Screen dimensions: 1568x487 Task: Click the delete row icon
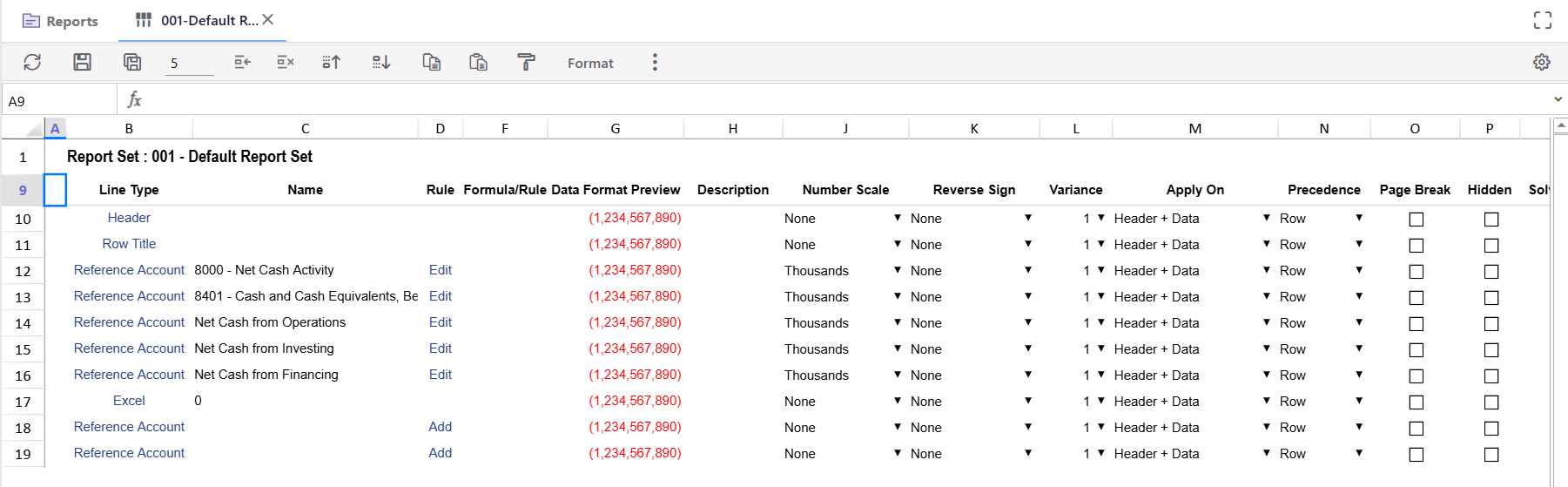click(285, 62)
